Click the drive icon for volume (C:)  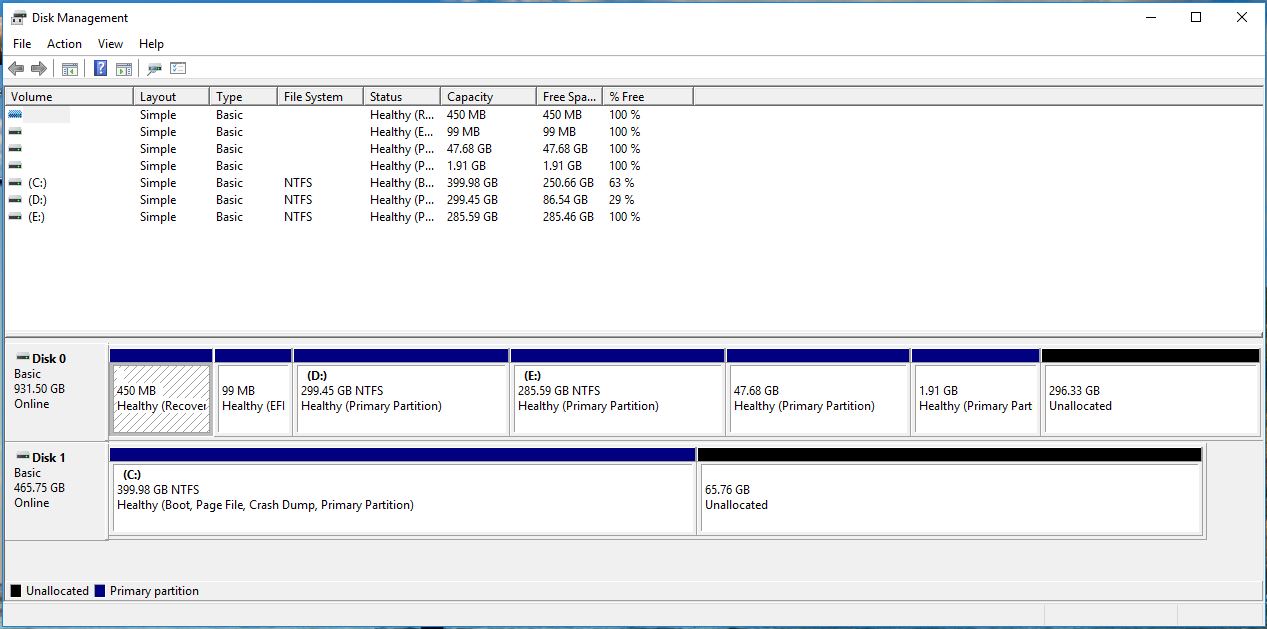pyautogui.click(x=15, y=183)
